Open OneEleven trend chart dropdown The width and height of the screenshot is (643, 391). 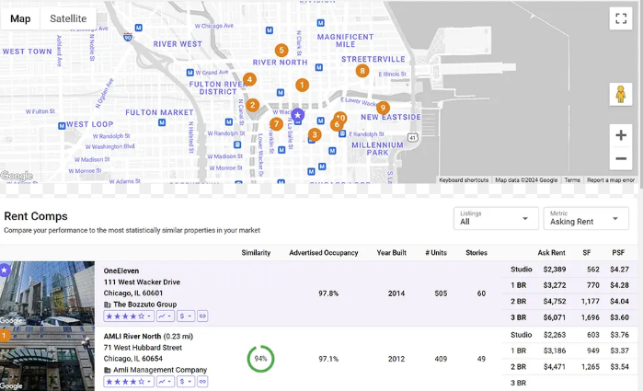click(x=165, y=316)
